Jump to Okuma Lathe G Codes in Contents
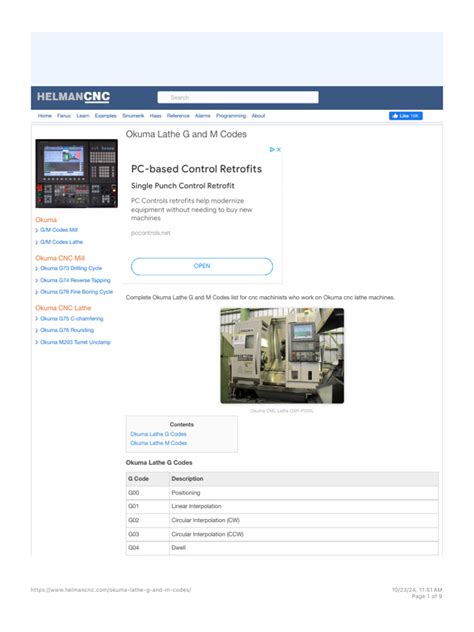This screenshot has width=474, height=632. (158, 434)
